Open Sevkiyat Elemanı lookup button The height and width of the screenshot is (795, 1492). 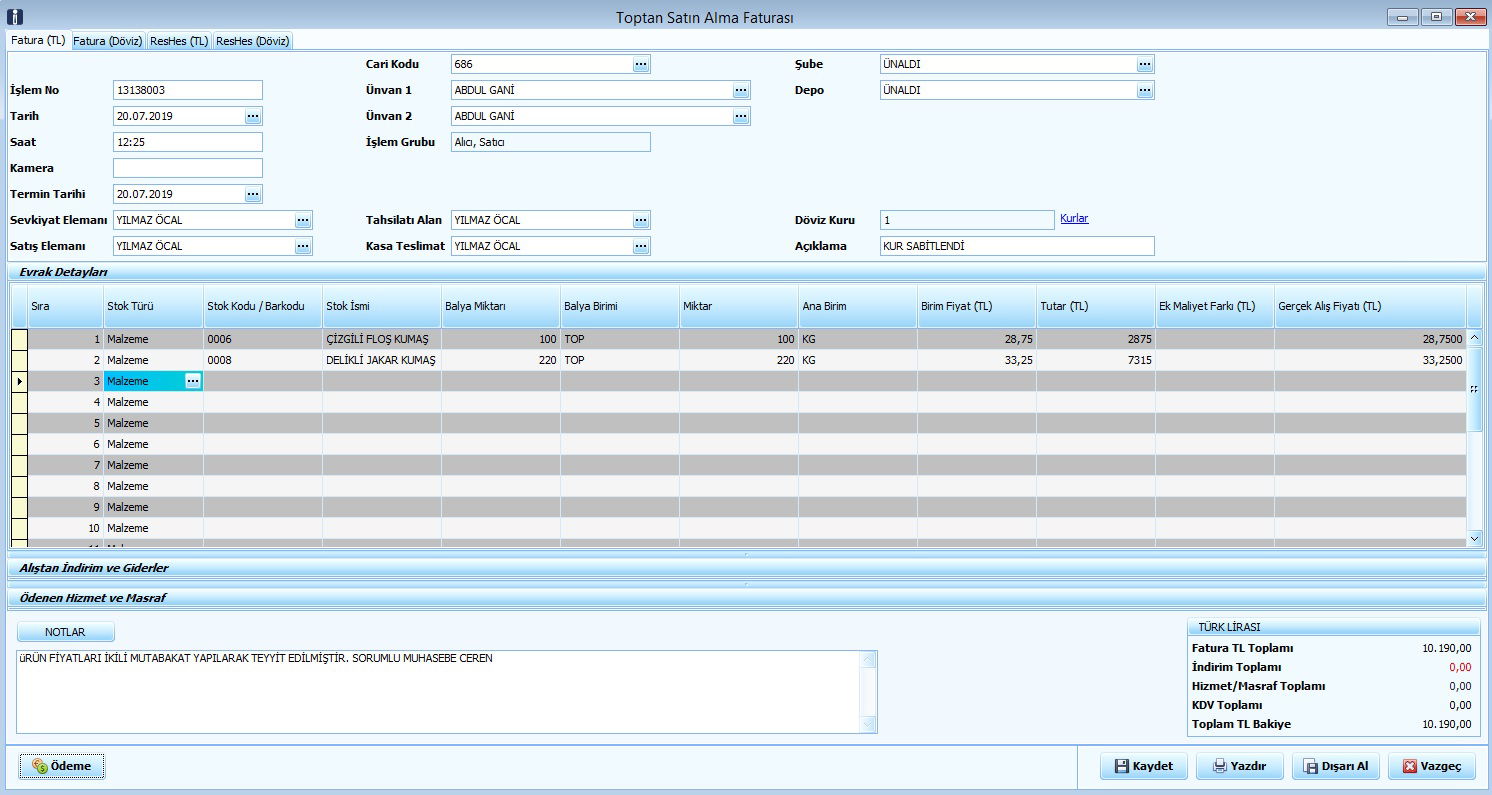coord(303,220)
